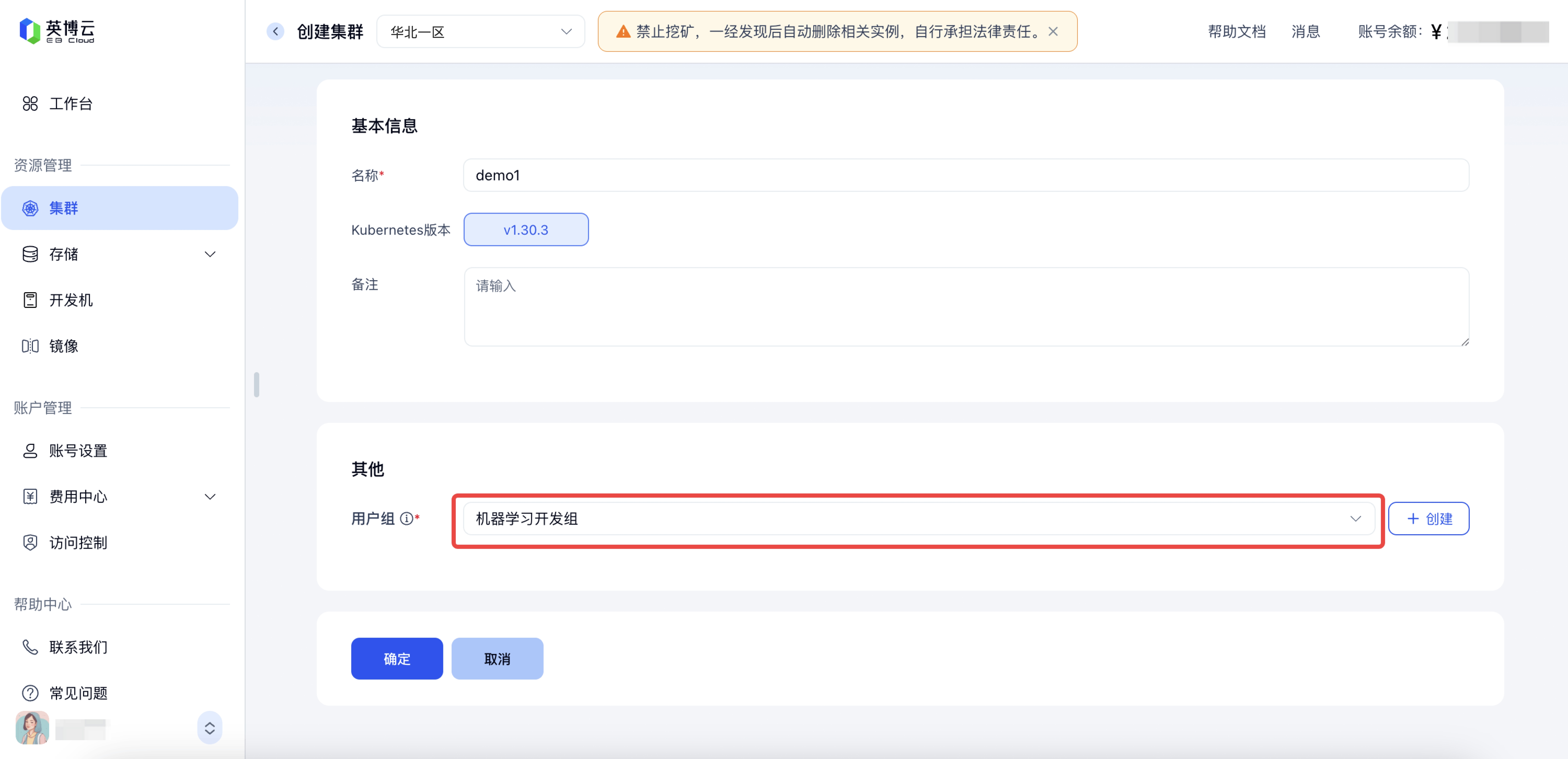Click the user avatar picture

pyautogui.click(x=32, y=728)
